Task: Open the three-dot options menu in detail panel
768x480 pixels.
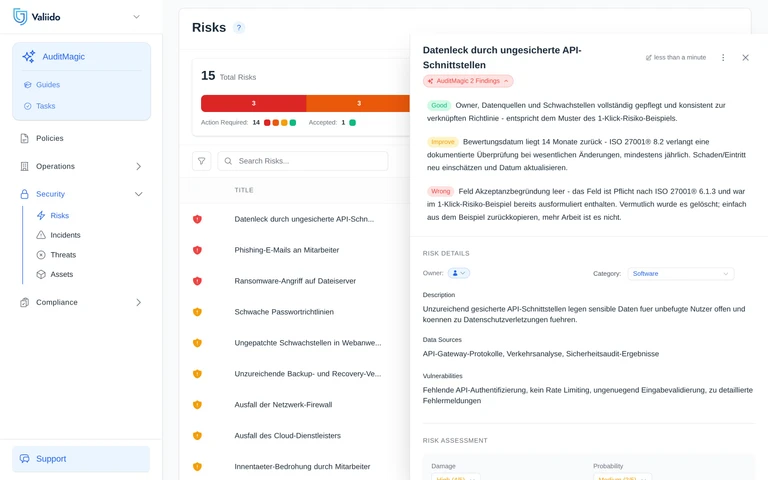Action: coord(723,57)
